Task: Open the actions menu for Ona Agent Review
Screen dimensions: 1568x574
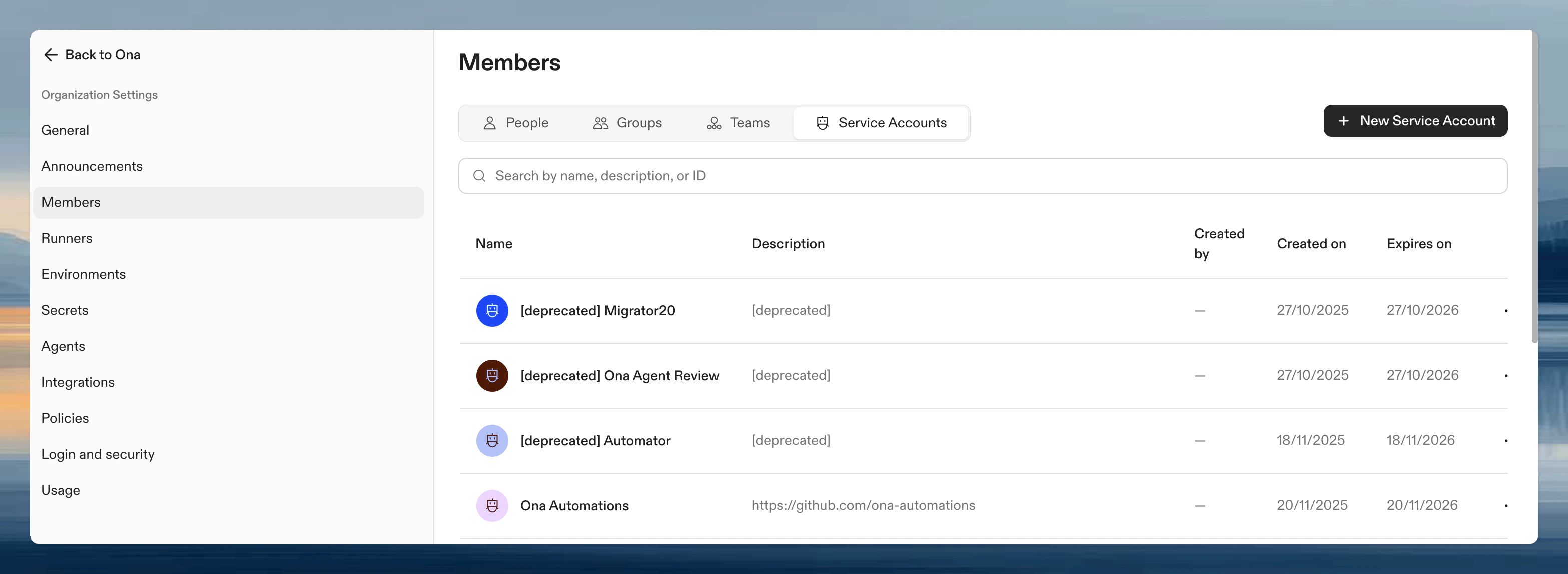Action: click(x=1506, y=376)
